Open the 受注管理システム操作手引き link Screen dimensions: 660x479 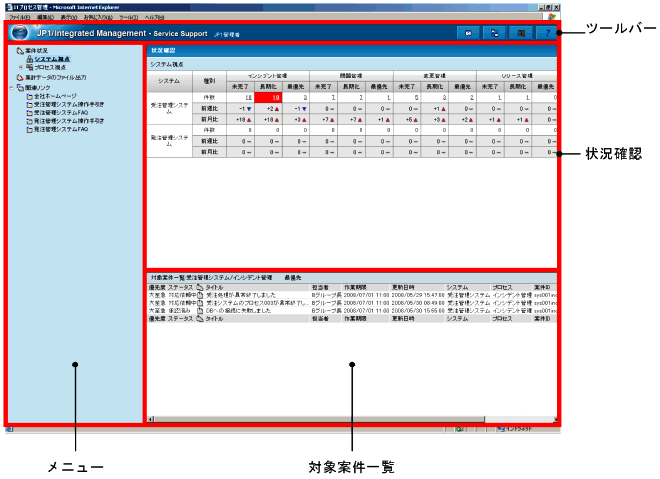[x=69, y=104]
